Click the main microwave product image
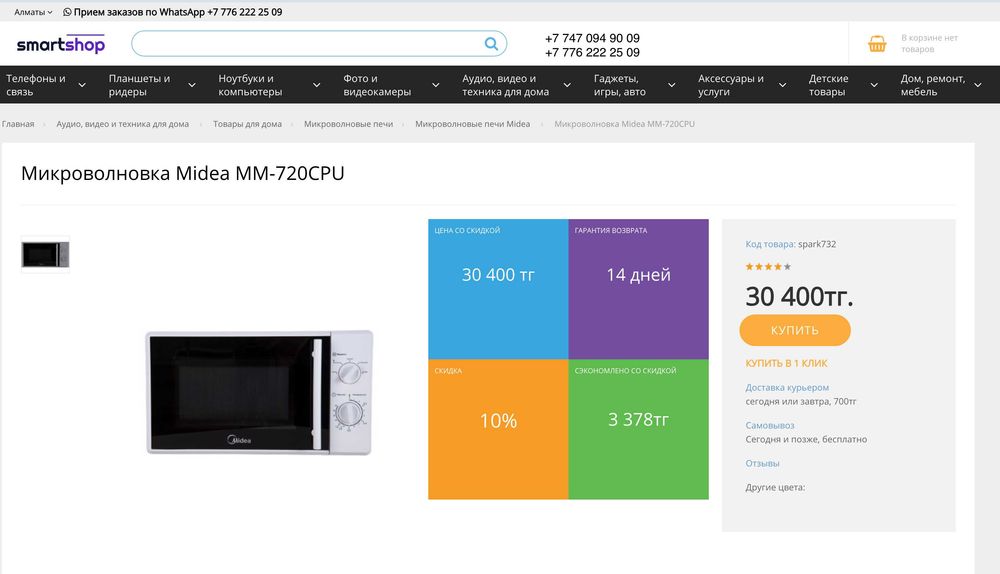 [x=259, y=392]
